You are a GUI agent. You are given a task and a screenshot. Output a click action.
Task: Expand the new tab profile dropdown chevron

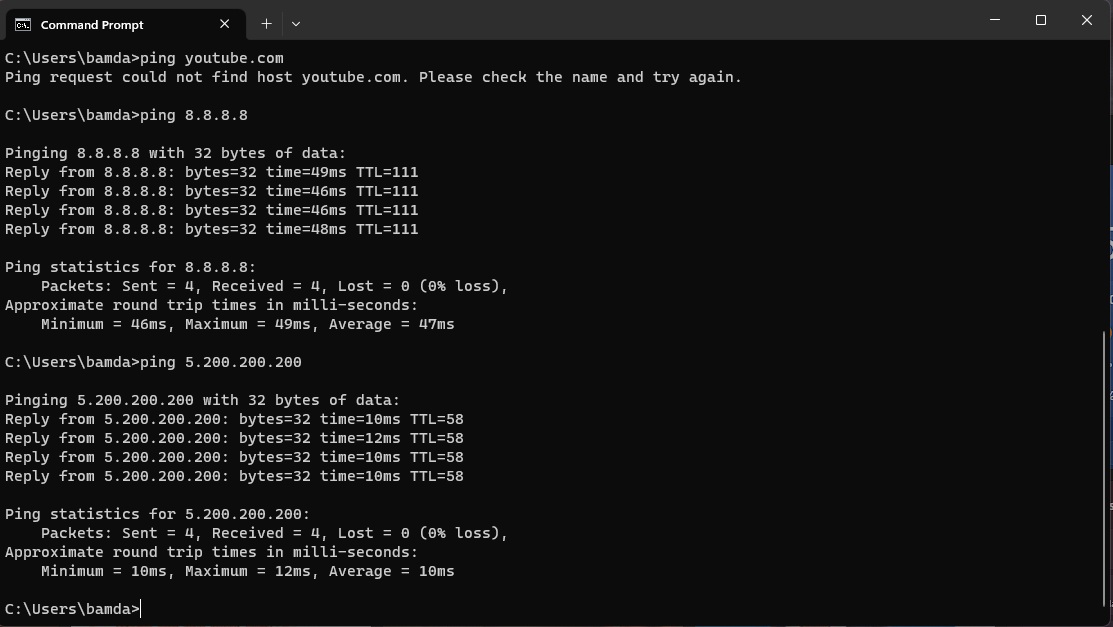[296, 24]
